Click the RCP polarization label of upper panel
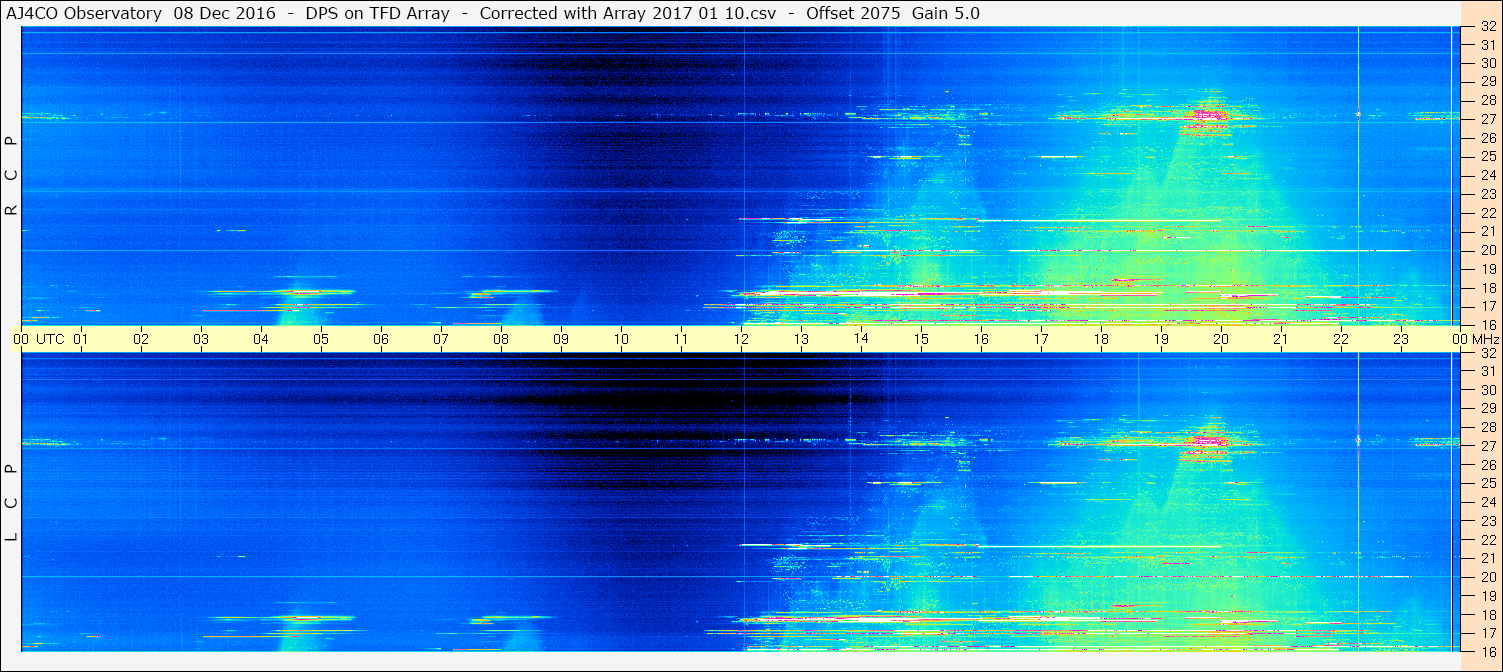This screenshot has height=672, width=1503. [12, 176]
